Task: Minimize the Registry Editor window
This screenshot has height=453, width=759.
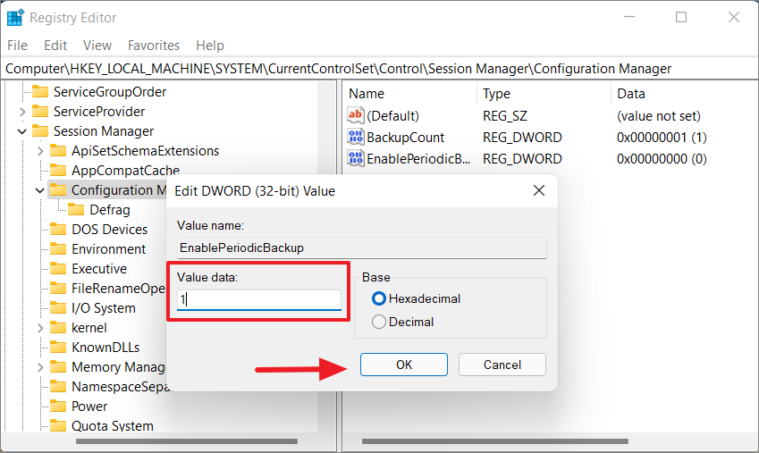Action: tap(629, 17)
